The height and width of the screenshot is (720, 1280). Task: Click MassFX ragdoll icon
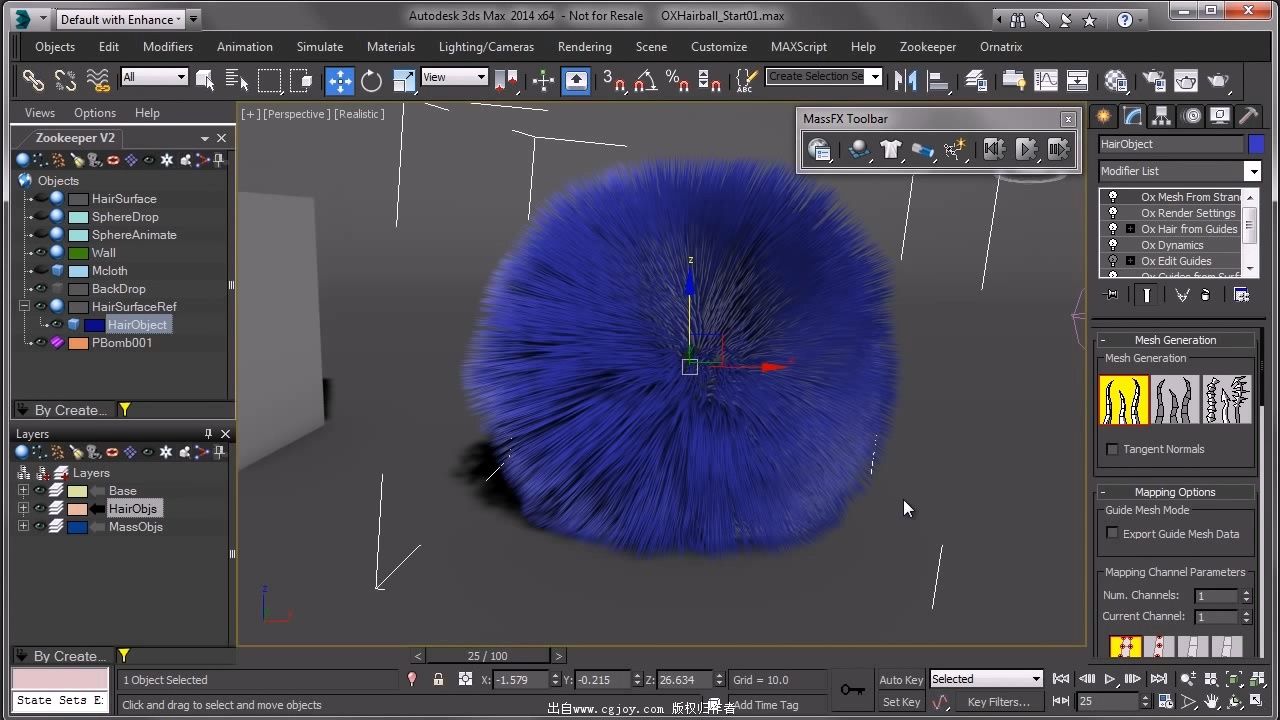click(954, 150)
